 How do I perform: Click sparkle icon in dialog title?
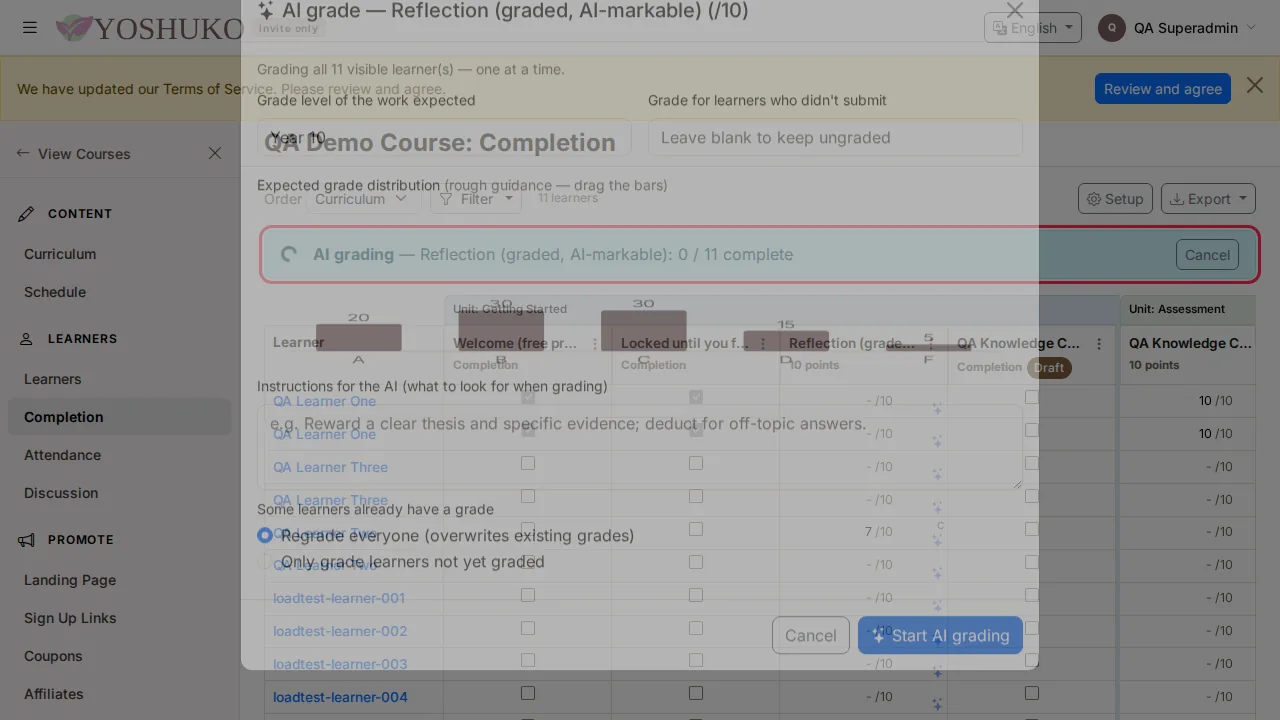coord(266,10)
